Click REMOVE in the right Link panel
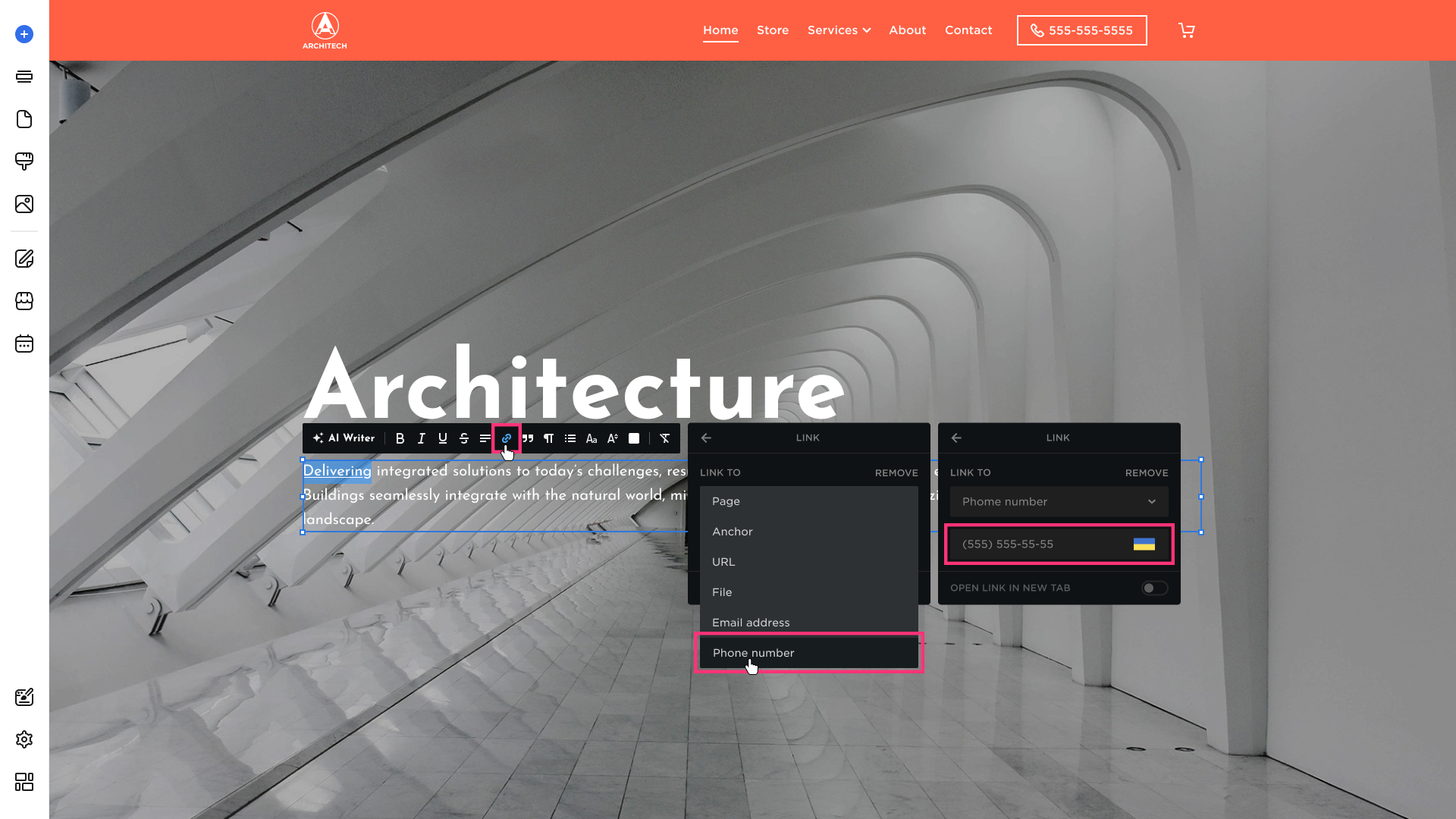The height and width of the screenshot is (819, 1456). (1146, 472)
